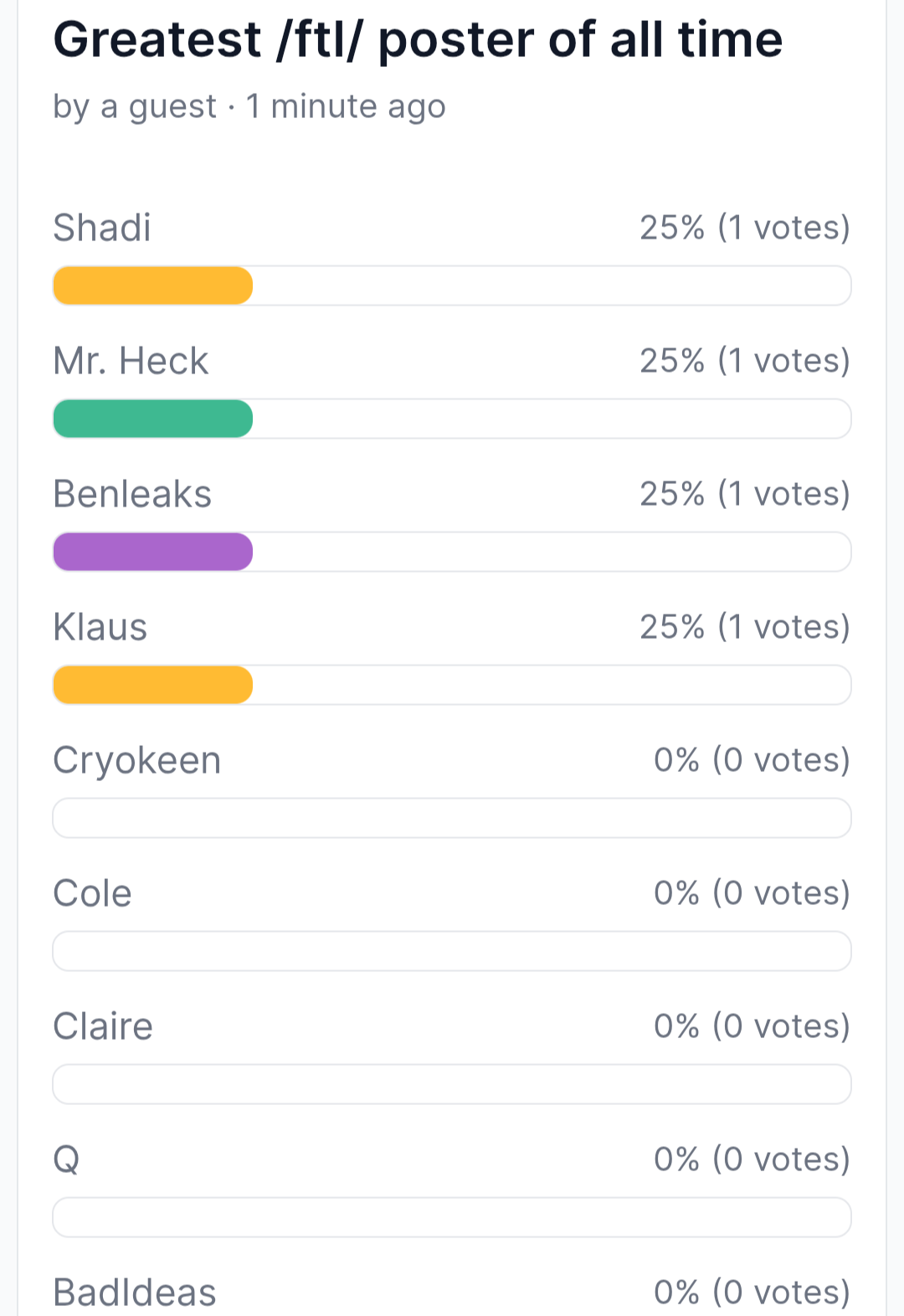Viewport: 904px width, 1316px height.
Task: Select the Cole option label
Action: pos(92,893)
